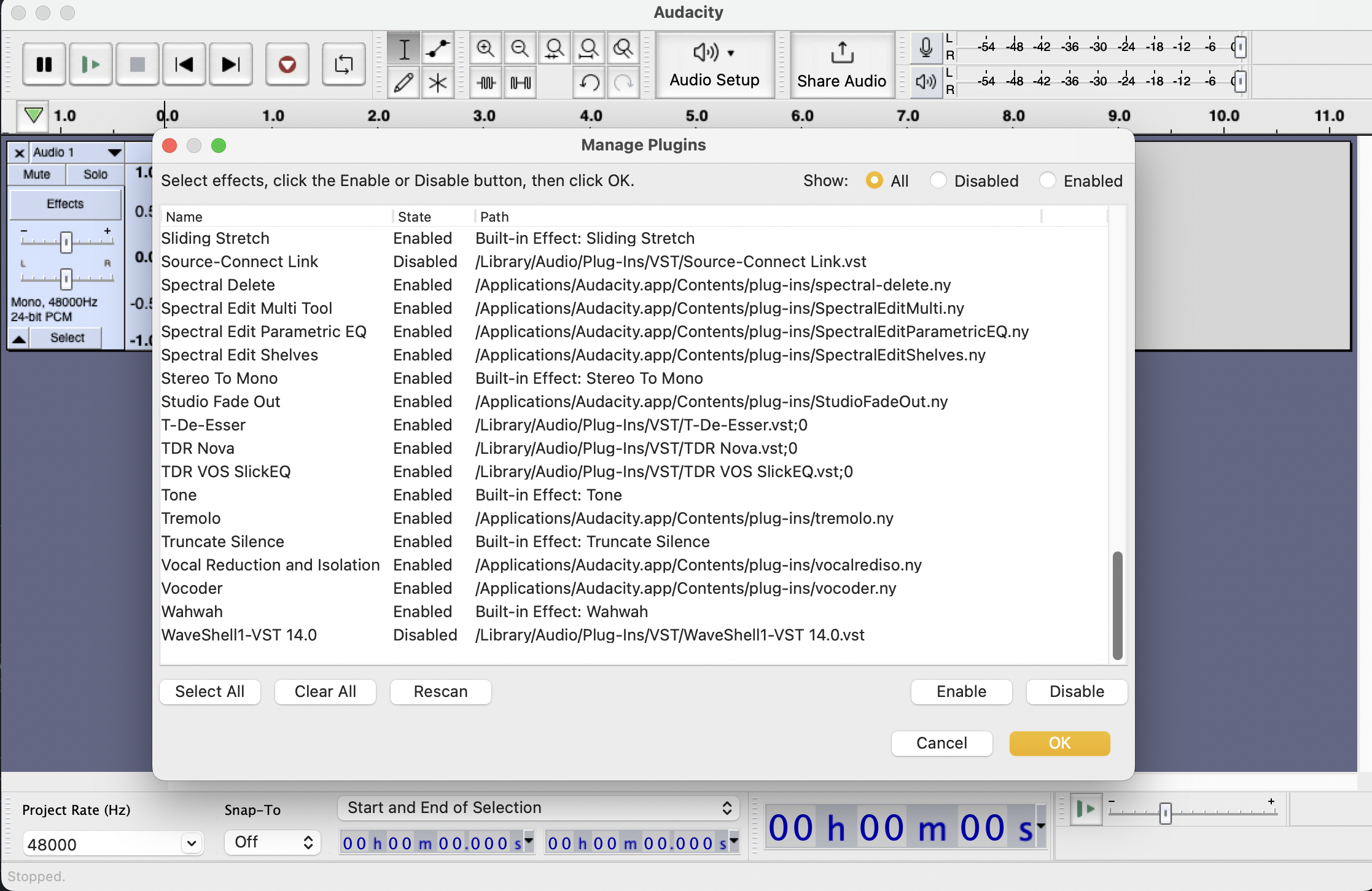Screen dimensions: 1372x891
Task: Select the Enabled show filter
Action: 1047,180
